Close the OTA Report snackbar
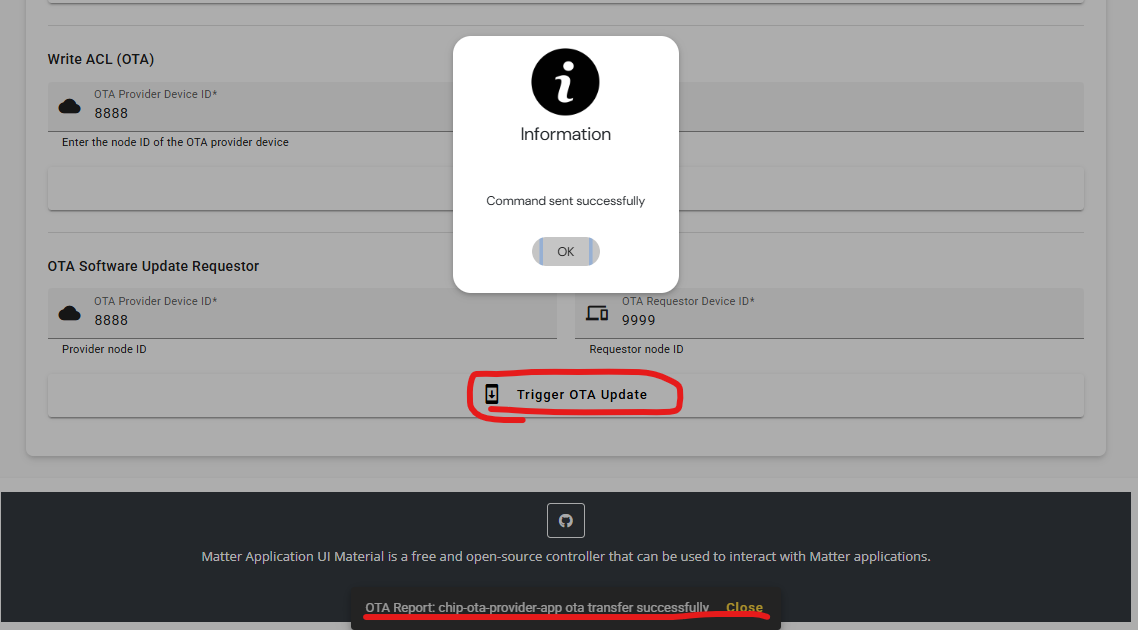Screen dimensions: 1138x630 tap(744, 608)
